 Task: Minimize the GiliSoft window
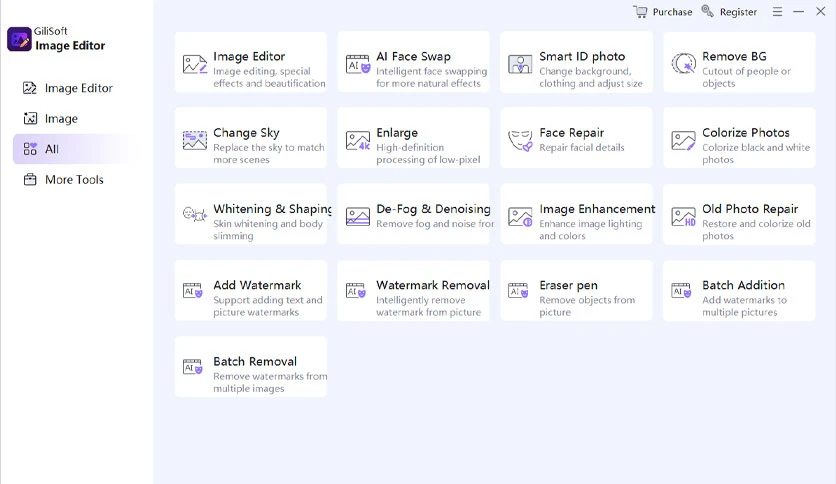[798, 11]
